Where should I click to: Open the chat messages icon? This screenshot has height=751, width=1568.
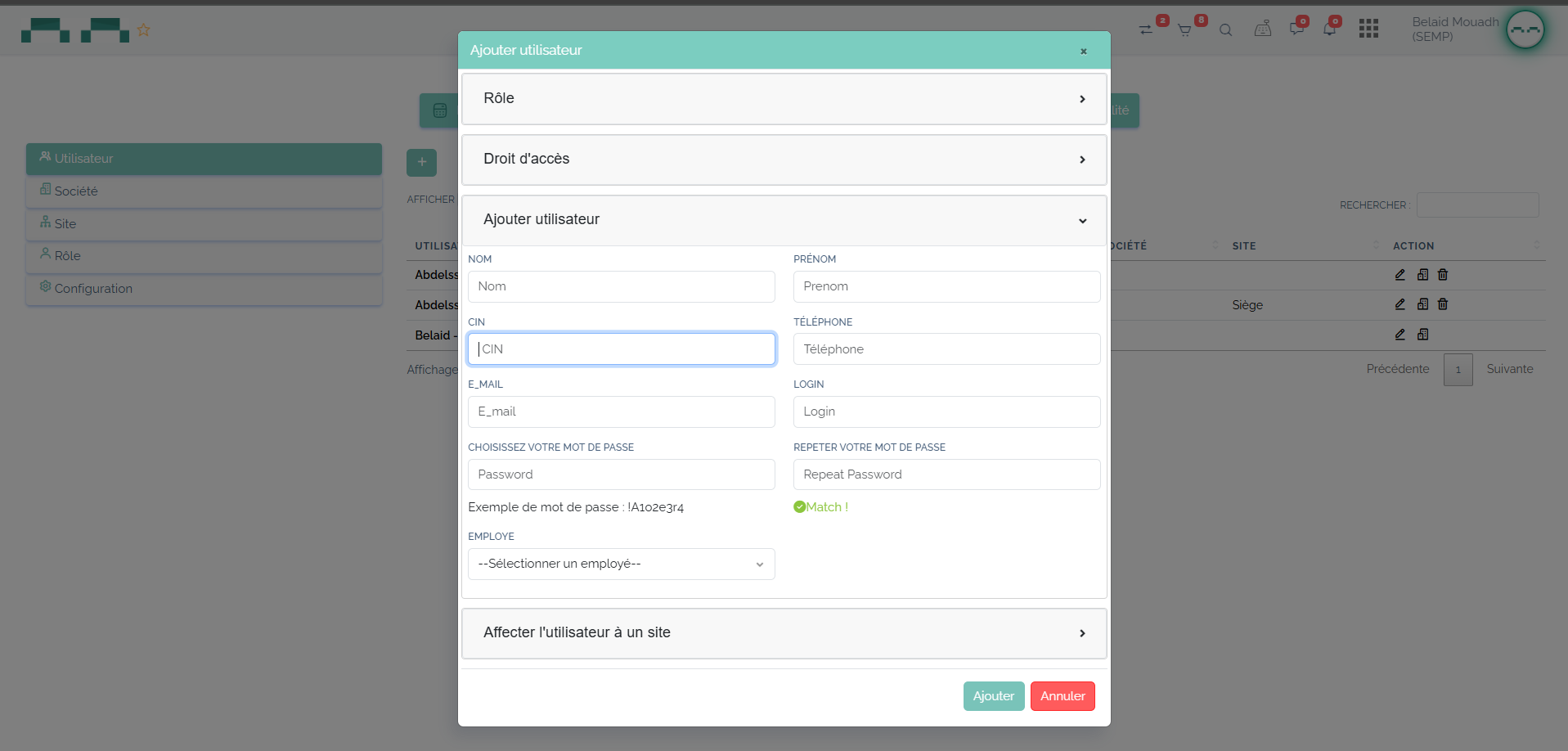(x=1296, y=29)
